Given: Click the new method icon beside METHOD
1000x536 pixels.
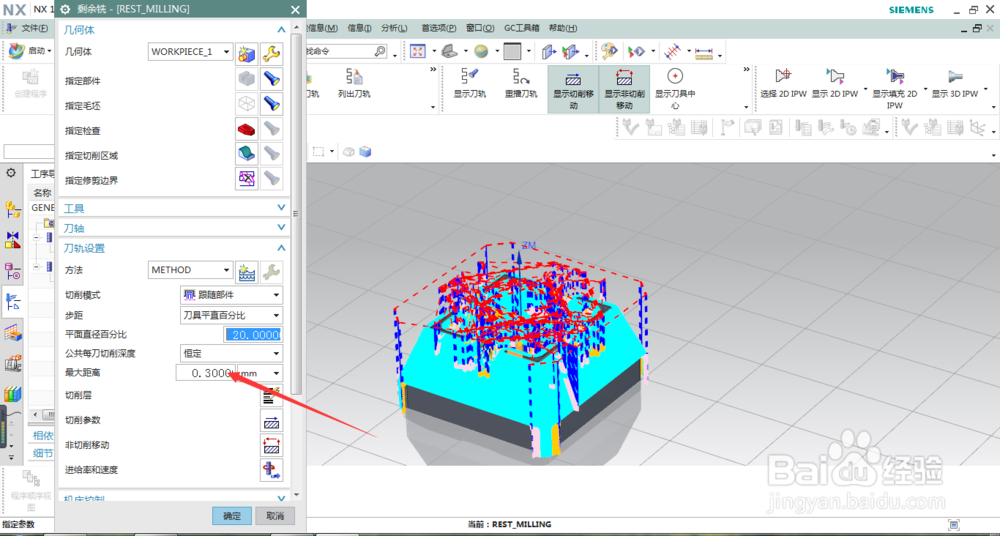Looking at the screenshot, I should coord(247,271).
